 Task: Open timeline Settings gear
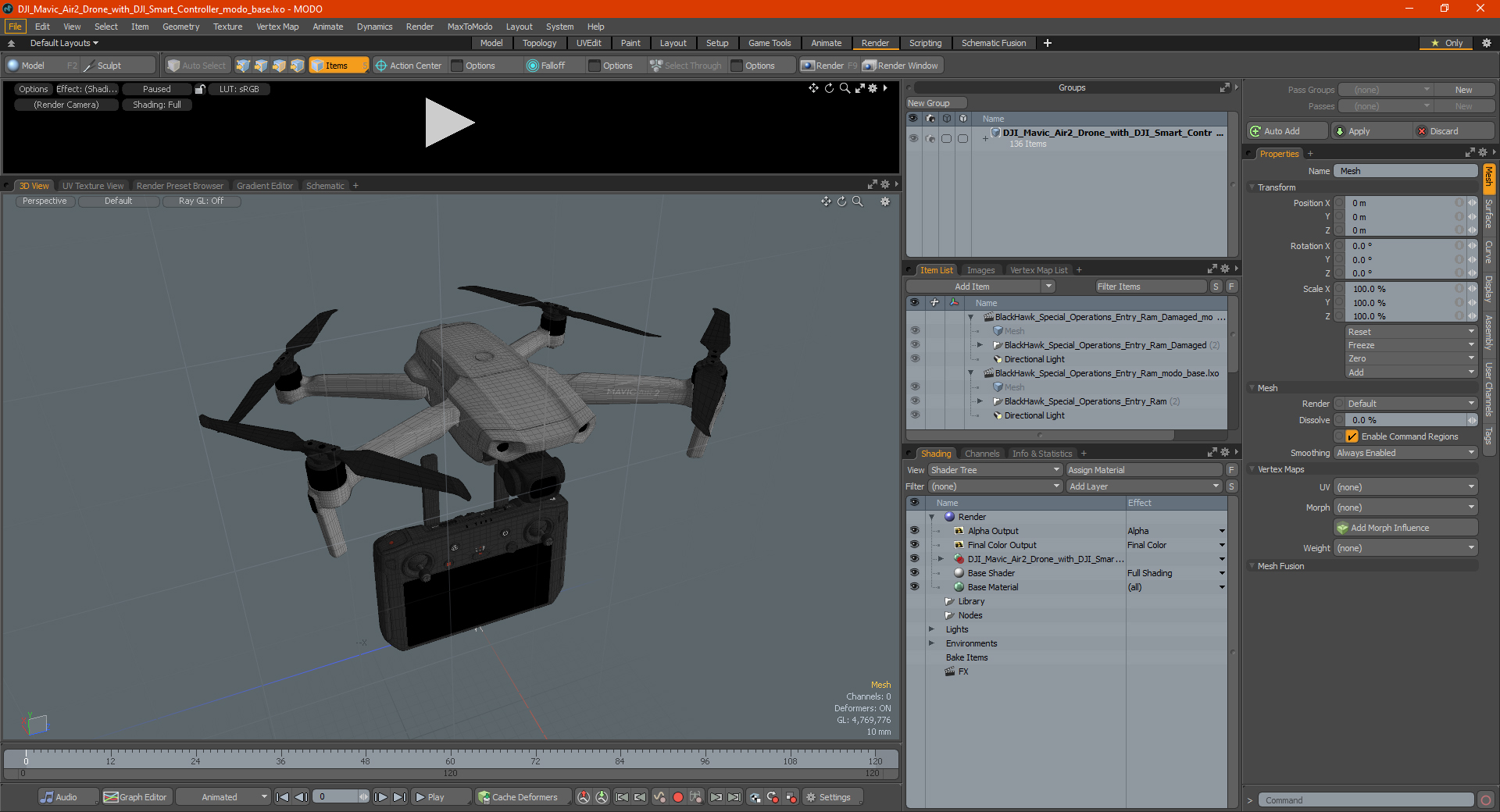click(x=833, y=797)
